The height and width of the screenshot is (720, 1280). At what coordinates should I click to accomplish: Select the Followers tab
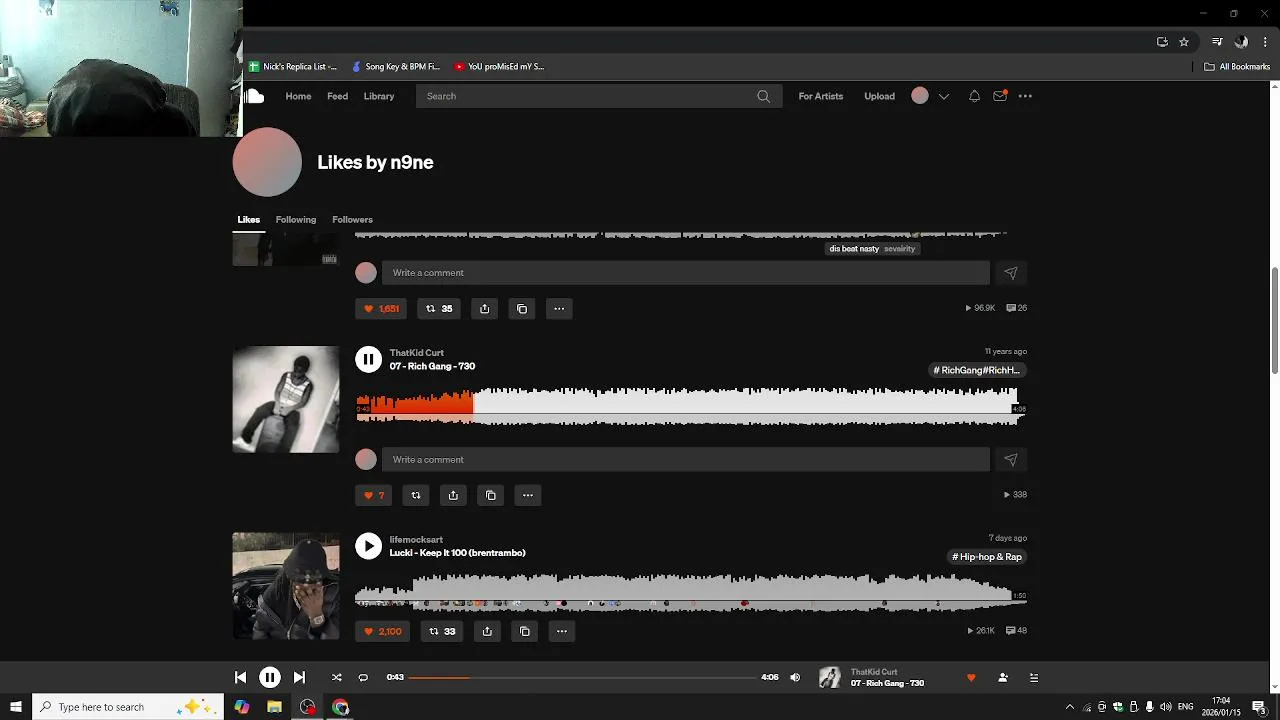point(352,220)
